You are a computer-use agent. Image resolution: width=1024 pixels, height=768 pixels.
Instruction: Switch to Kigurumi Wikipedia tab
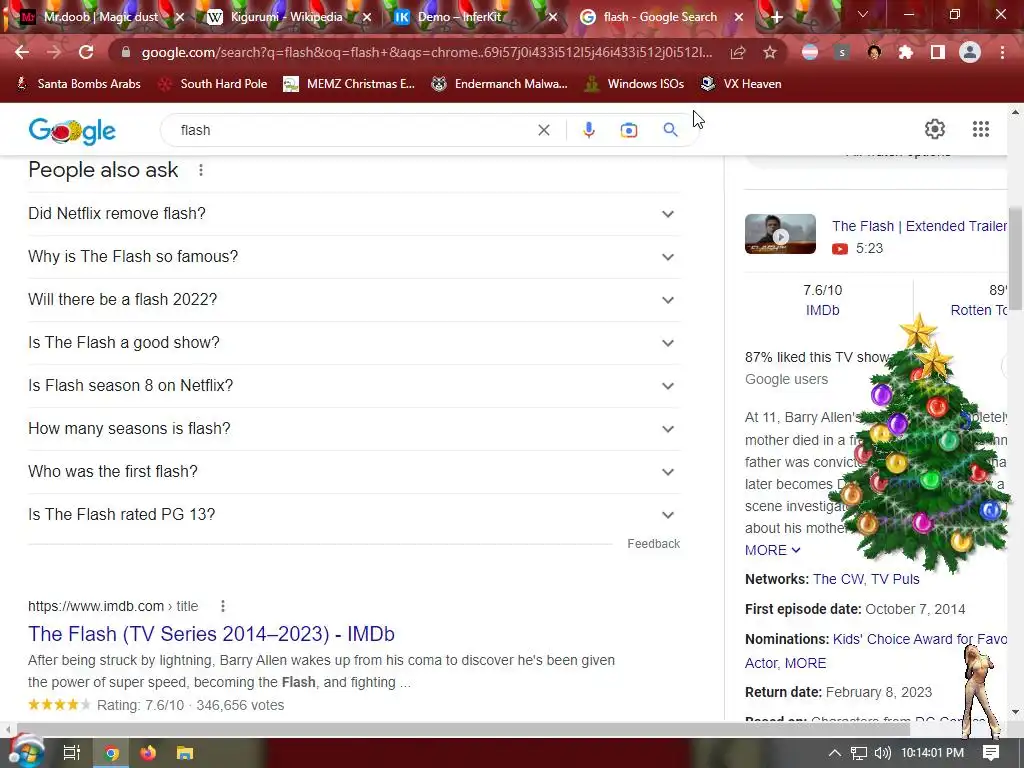(x=286, y=17)
